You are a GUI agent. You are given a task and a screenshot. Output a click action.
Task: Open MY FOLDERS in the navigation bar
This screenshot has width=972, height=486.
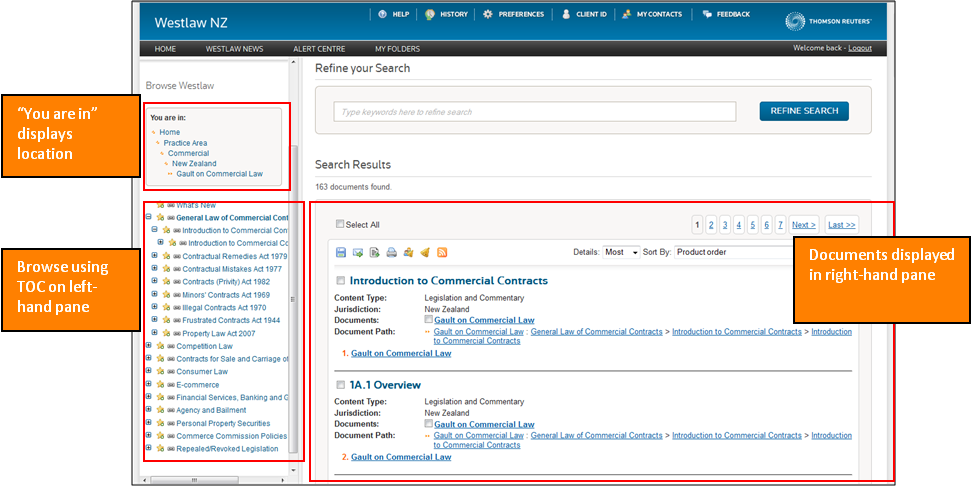coord(397,49)
